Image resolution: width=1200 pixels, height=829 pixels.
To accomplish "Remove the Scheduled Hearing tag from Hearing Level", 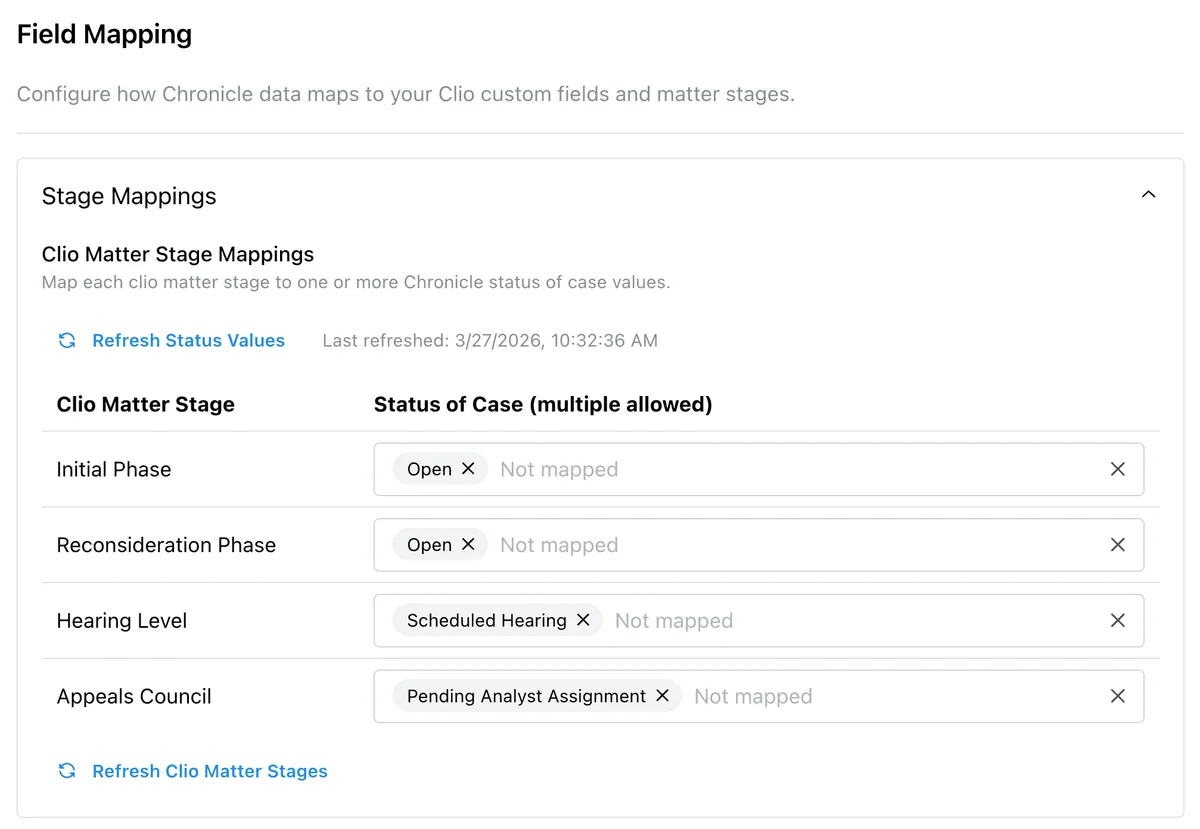I will click(x=583, y=620).
